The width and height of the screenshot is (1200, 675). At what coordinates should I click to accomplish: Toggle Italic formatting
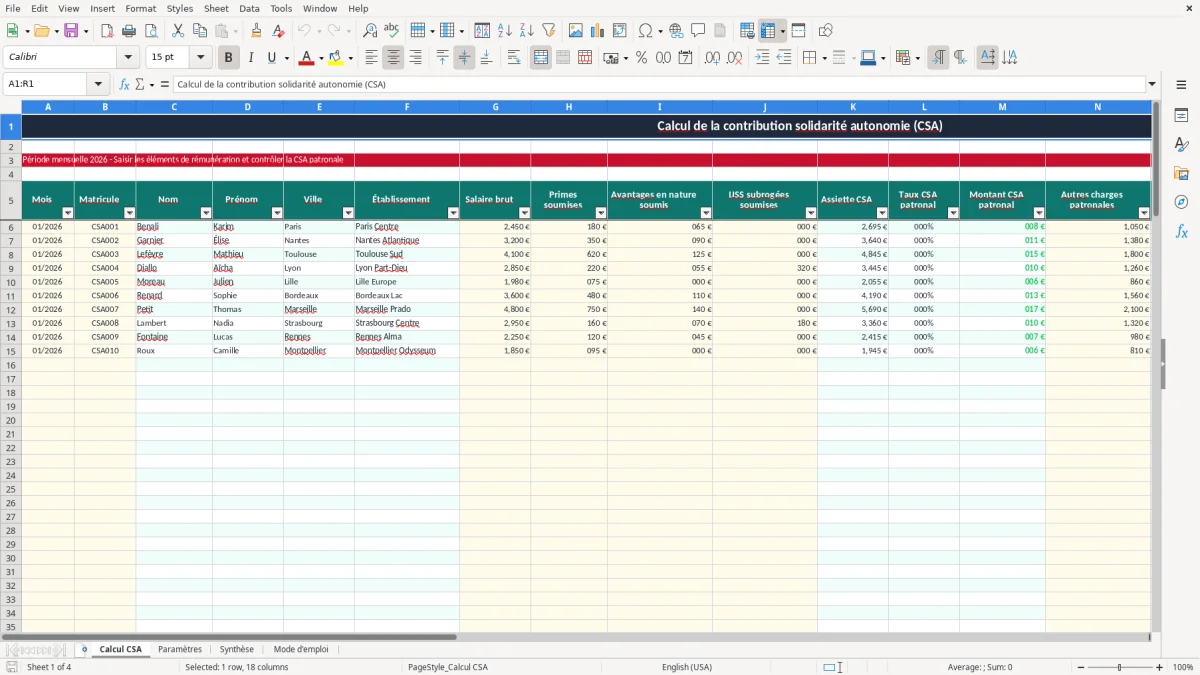pos(250,58)
